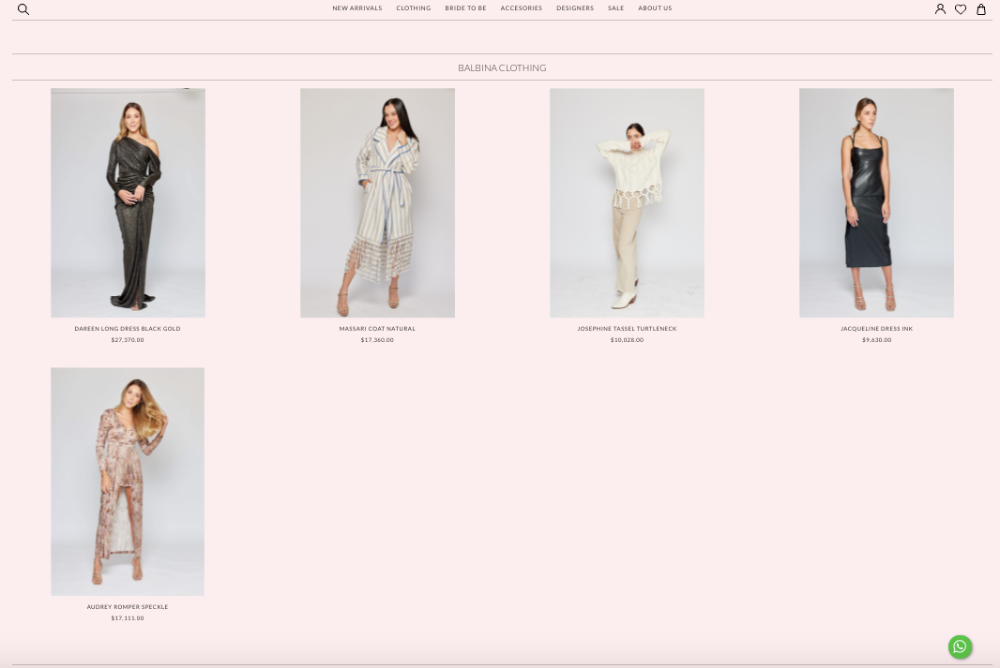Open the About Us page
Screen dimensions: 1000x668
655,8
